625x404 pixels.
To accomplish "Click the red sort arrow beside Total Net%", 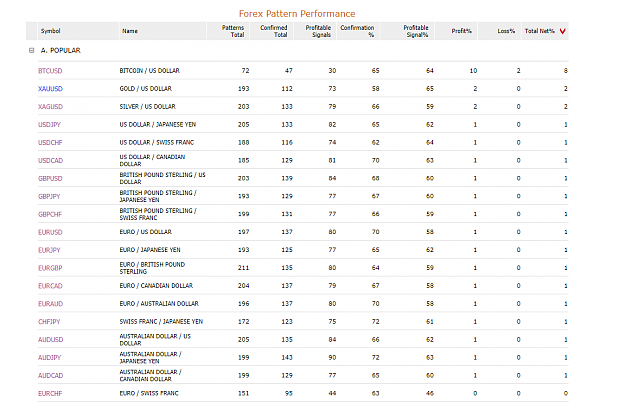I will click(x=562, y=31).
